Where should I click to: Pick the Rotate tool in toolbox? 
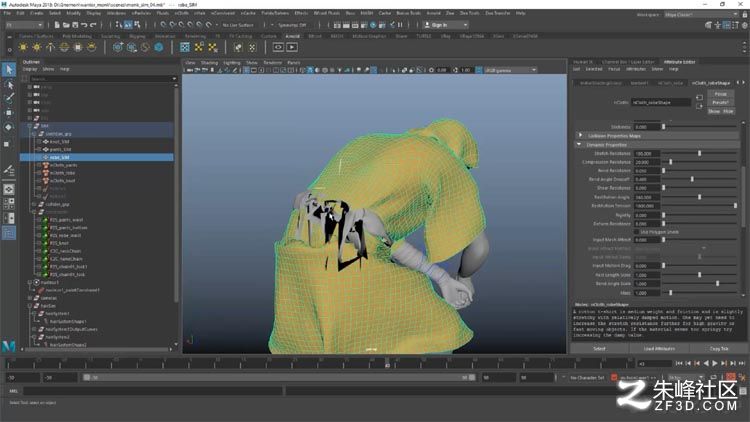click(9, 127)
